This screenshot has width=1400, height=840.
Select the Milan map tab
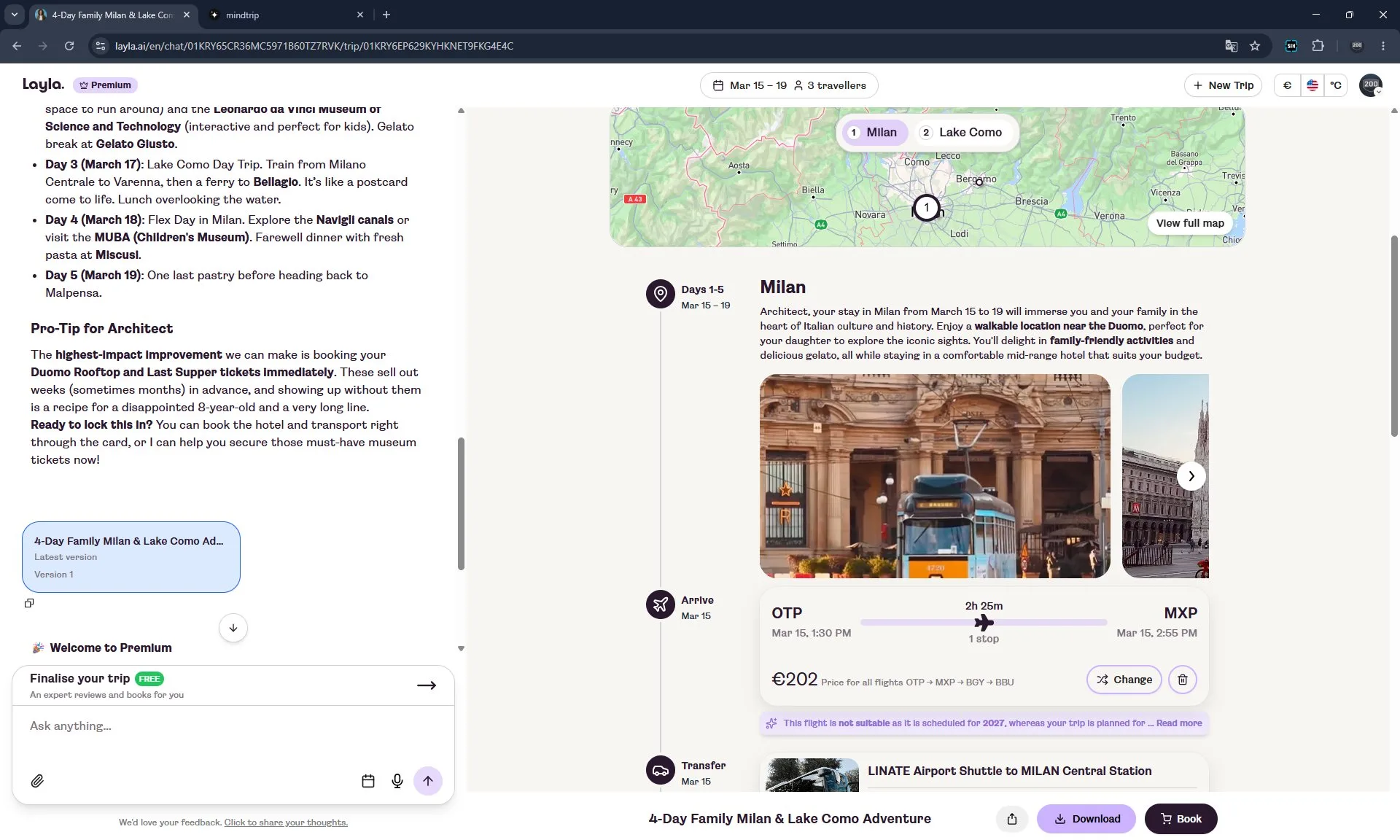(x=874, y=132)
